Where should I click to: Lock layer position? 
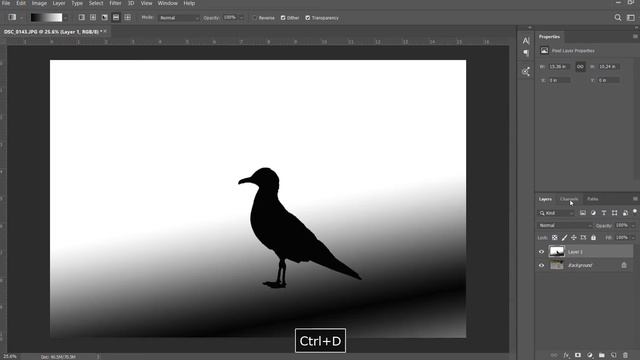coord(574,238)
